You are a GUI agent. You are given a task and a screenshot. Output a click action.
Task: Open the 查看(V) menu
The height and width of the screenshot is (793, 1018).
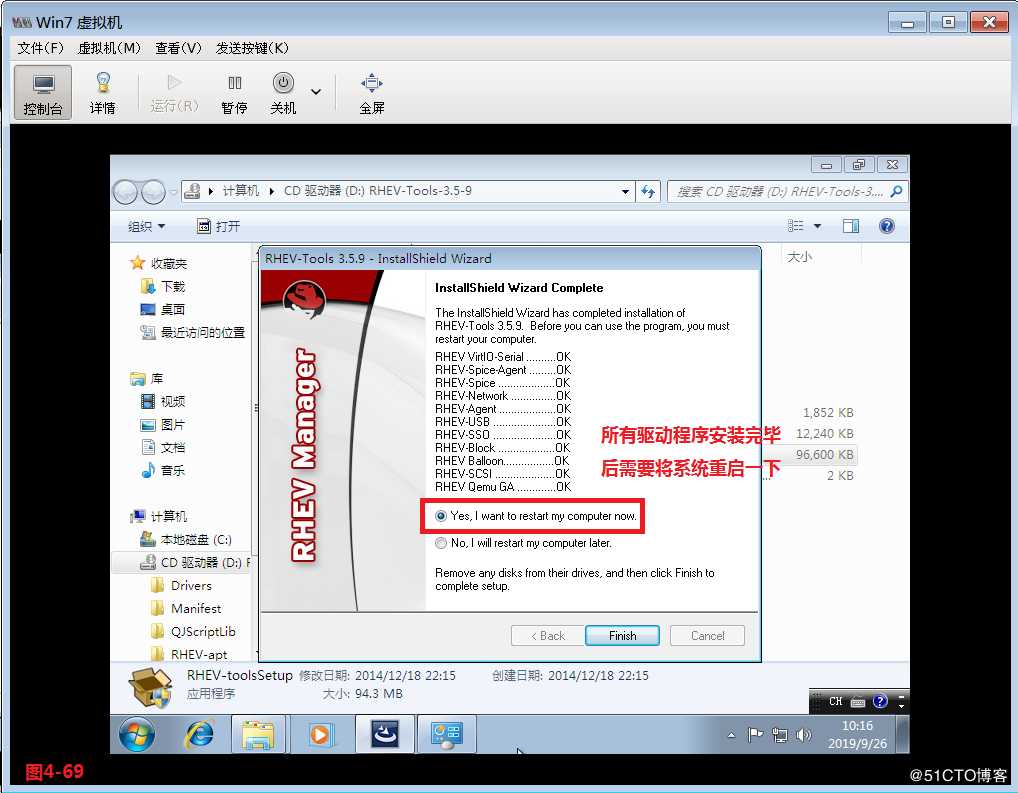pyautogui.click(x=179, y=48)
